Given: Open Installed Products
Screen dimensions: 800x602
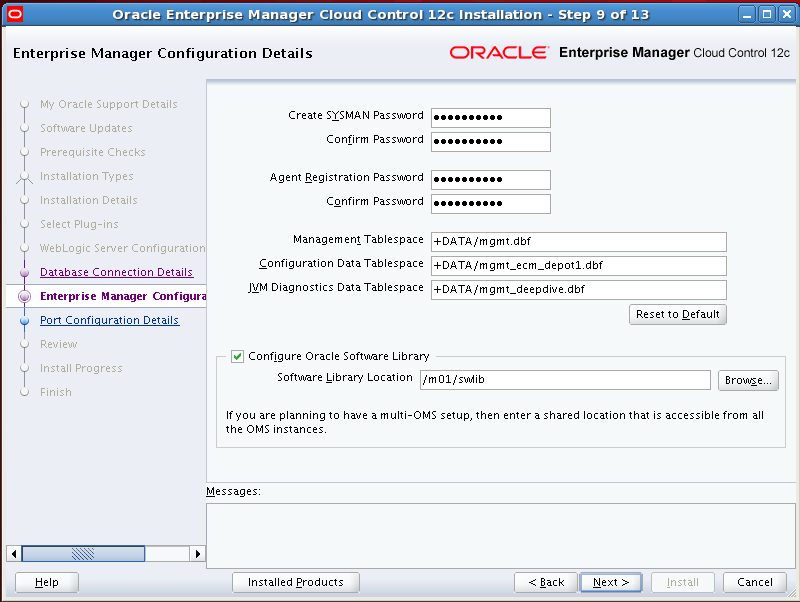Looking at the screenshot, I should (295, 582).
